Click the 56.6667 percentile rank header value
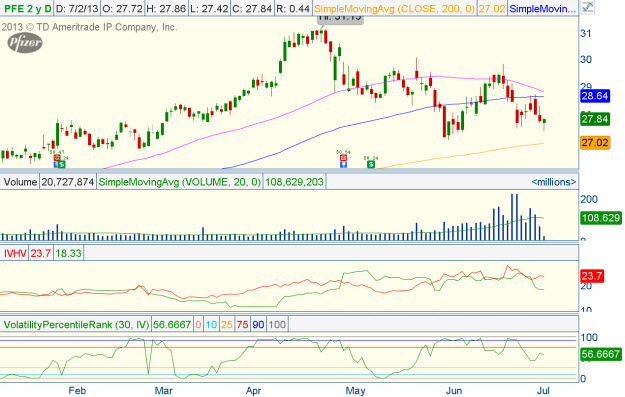The width and height of the screenshot is (625, 397). 172,324
